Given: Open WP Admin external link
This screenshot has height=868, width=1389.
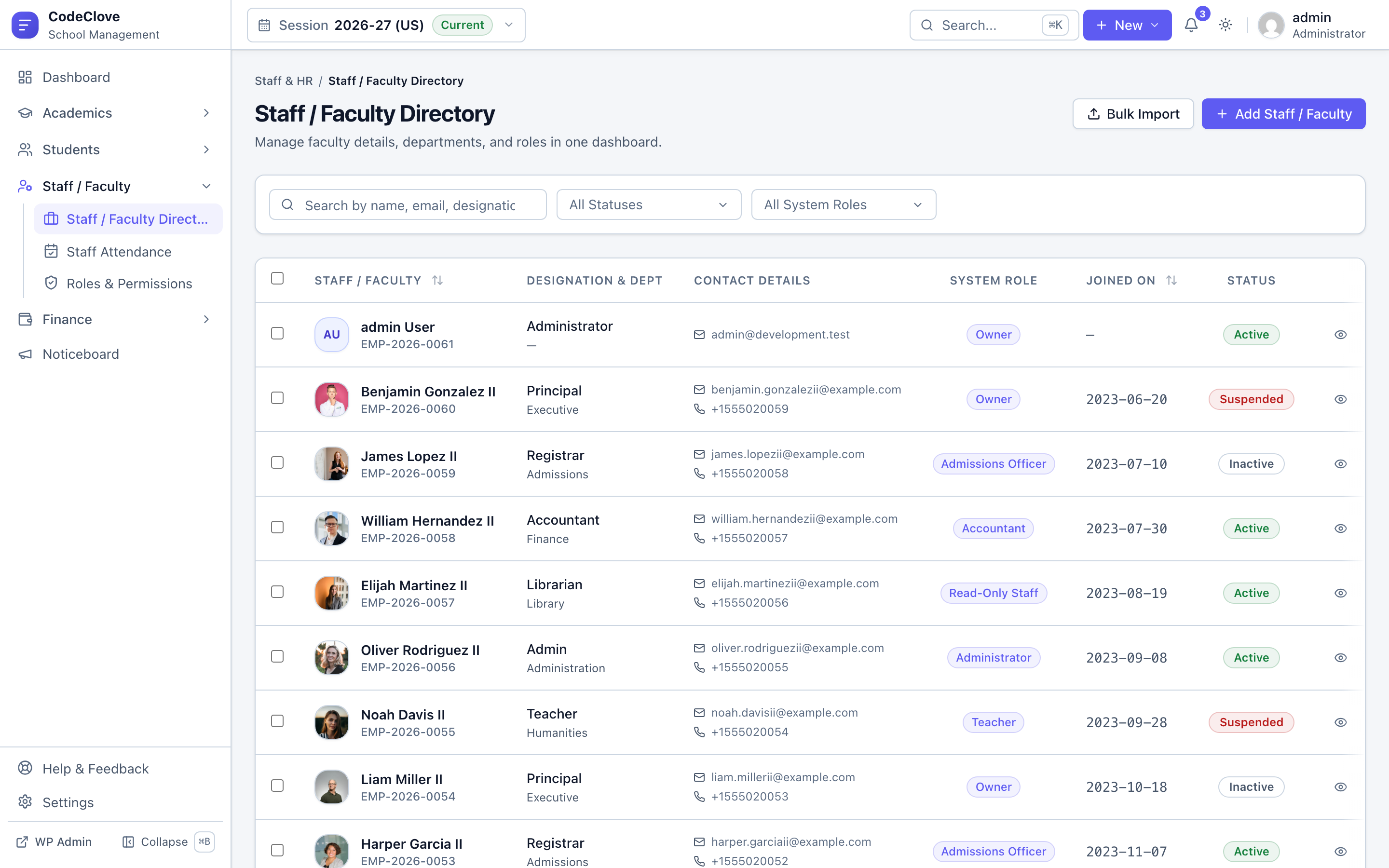Looking at the screenshot, I should [54, 841].
